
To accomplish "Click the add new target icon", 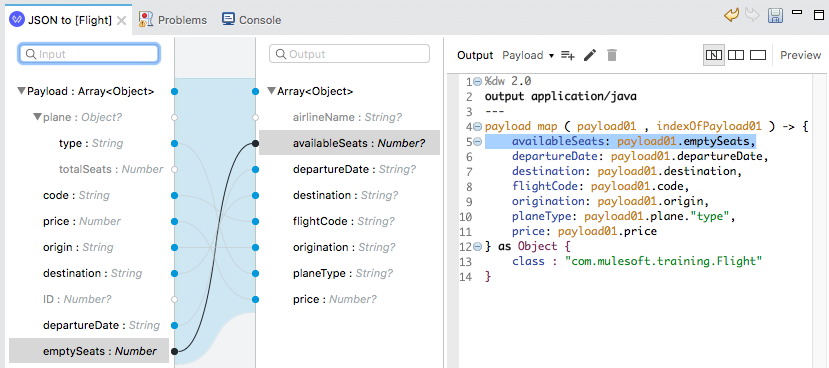I will tap(568, 55).
